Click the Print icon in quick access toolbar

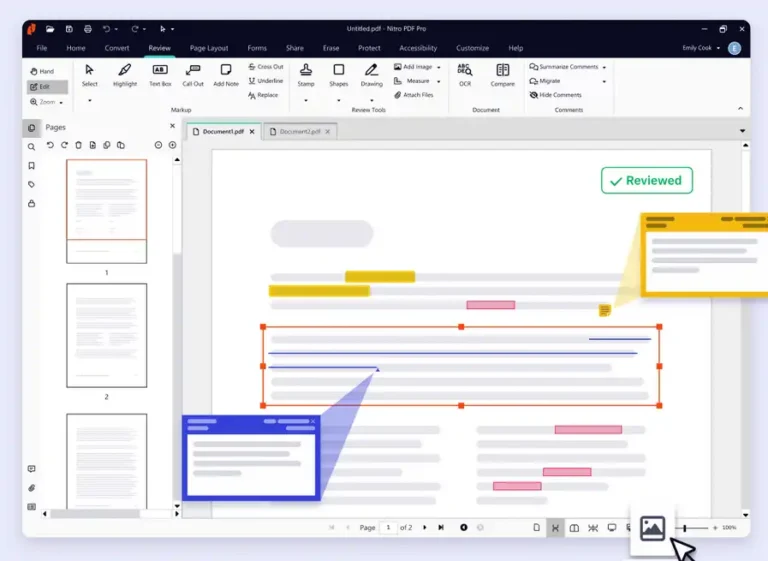[88, 29]
